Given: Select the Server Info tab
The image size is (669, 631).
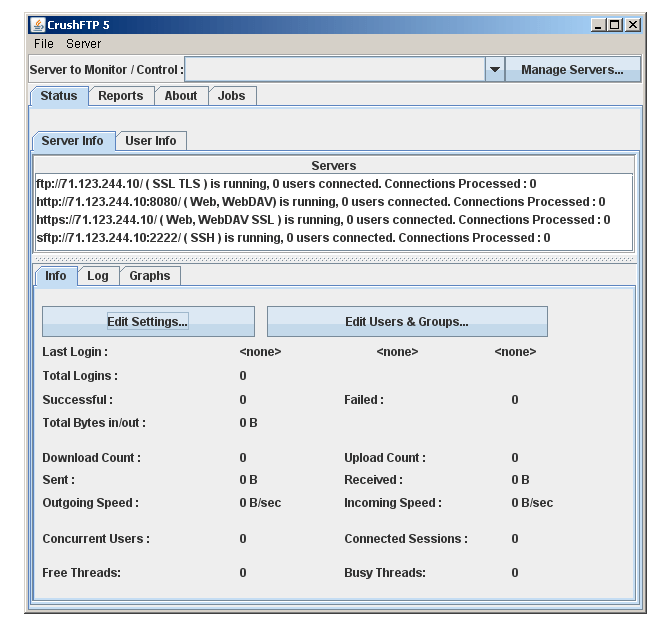Looking at the screenshot, I should click(x=73, y=141).
